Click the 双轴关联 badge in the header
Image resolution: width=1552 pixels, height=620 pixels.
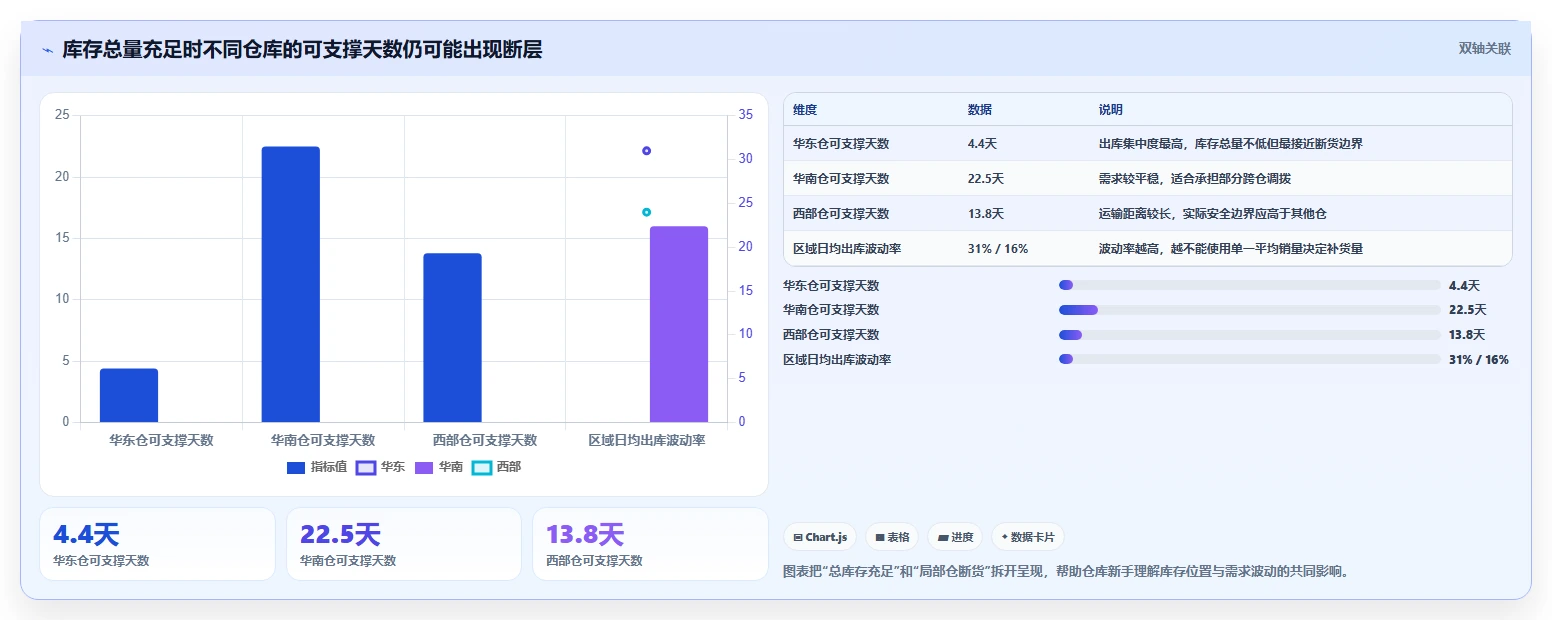(x=1484, y=49)
